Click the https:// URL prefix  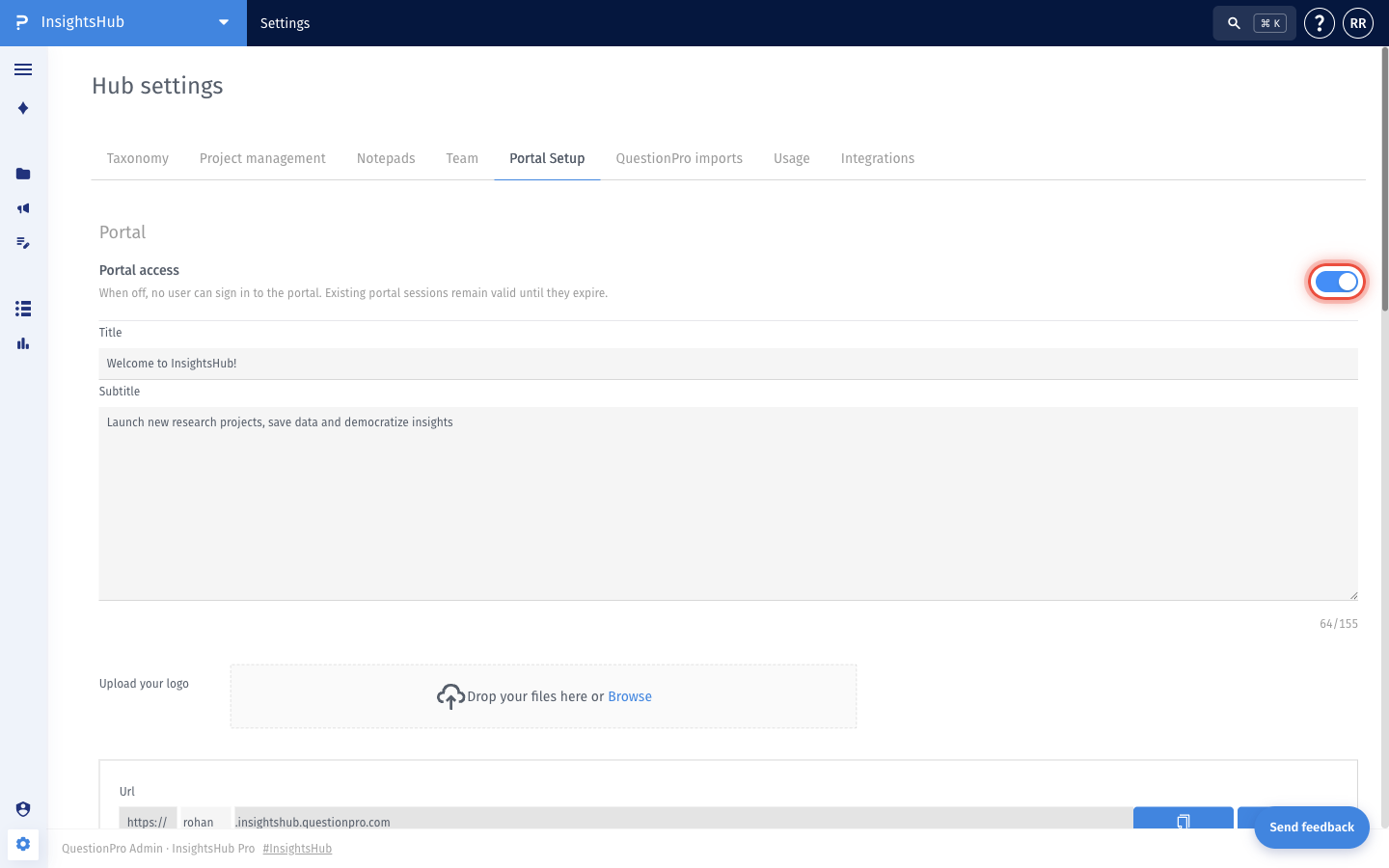pos(148,818)
